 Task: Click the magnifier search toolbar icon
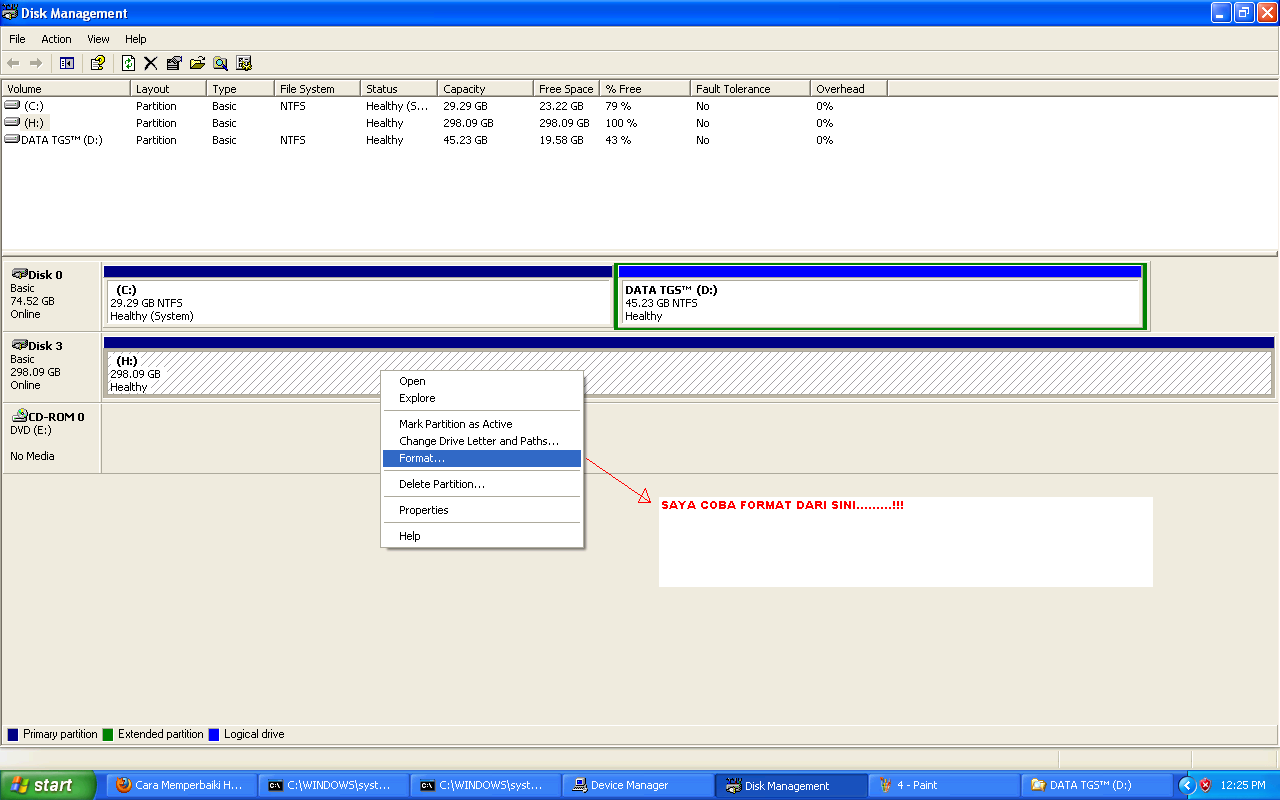pyautogui.click(x=219, y=62)
